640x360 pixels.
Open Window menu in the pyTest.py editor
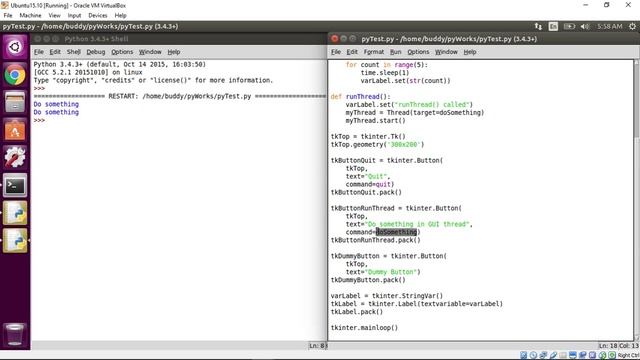446,52
